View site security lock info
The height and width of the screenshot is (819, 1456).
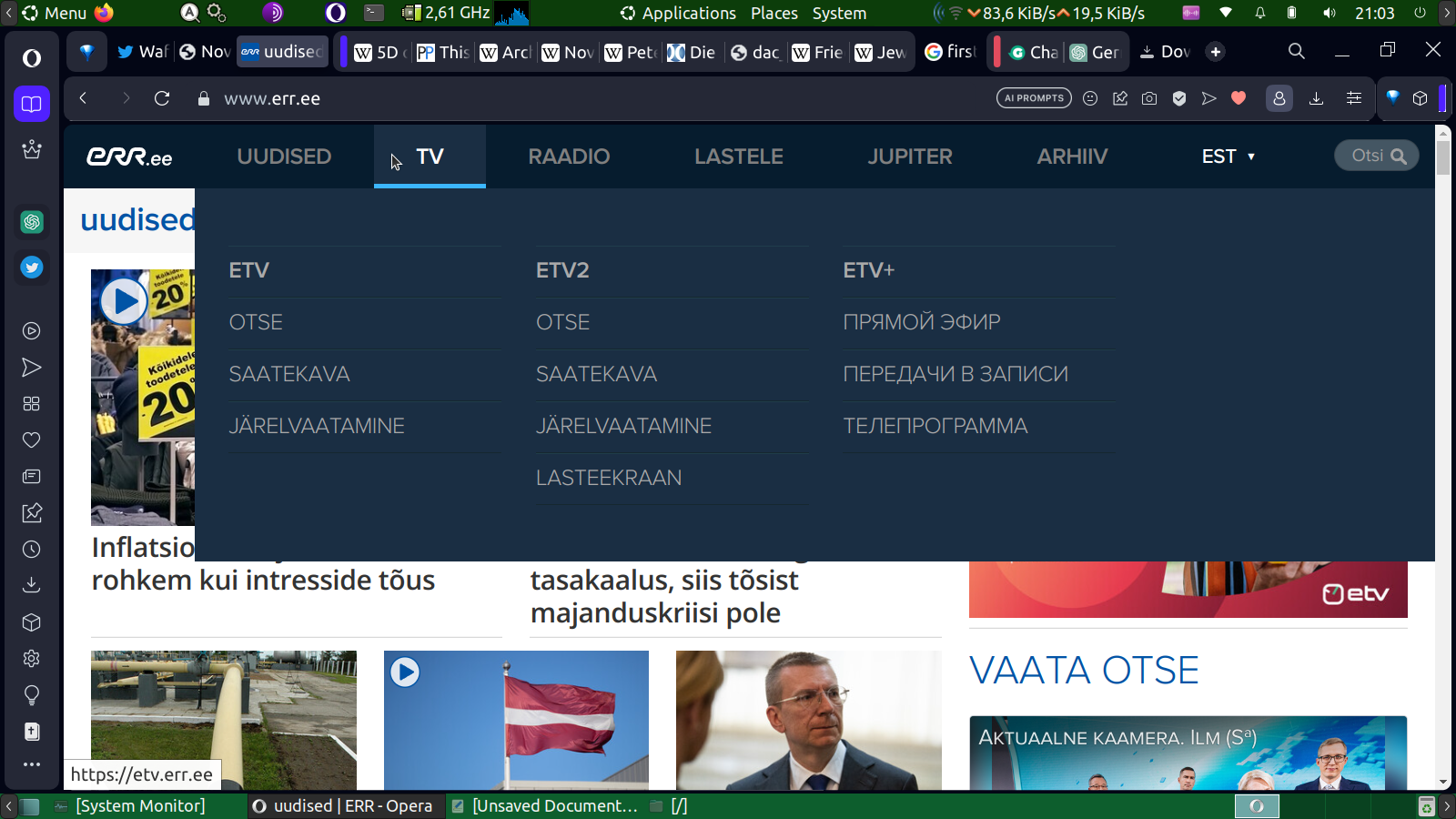pos(204,98)
